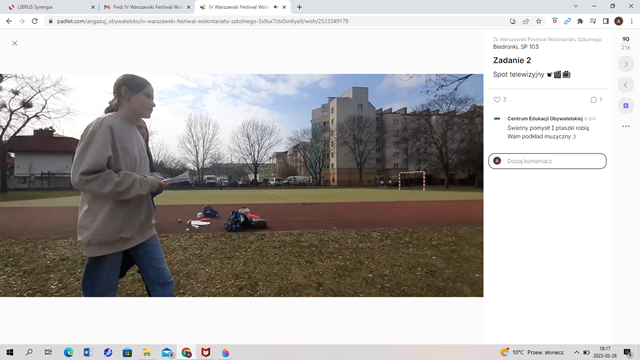Reload the Padlet page

[35, 21]
